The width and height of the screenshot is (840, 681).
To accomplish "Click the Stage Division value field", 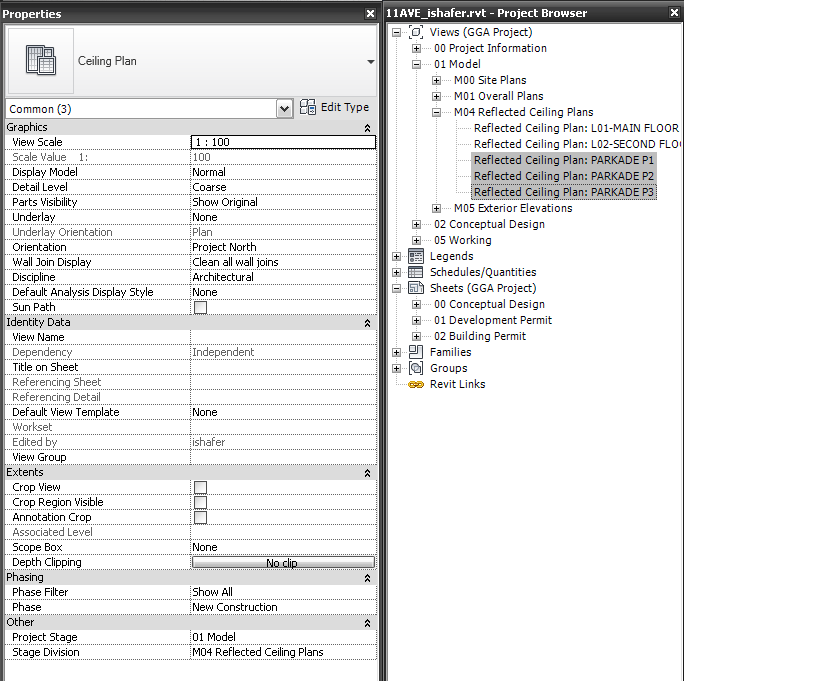I will click(x=283, y=652).
